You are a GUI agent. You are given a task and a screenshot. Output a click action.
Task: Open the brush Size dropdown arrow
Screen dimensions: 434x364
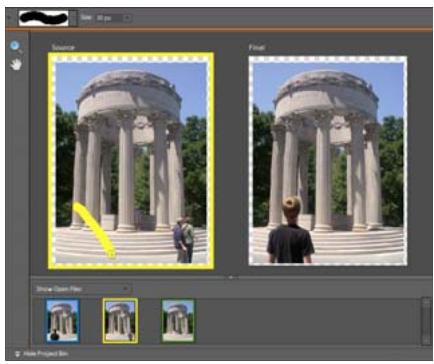(x=127, y=18)
